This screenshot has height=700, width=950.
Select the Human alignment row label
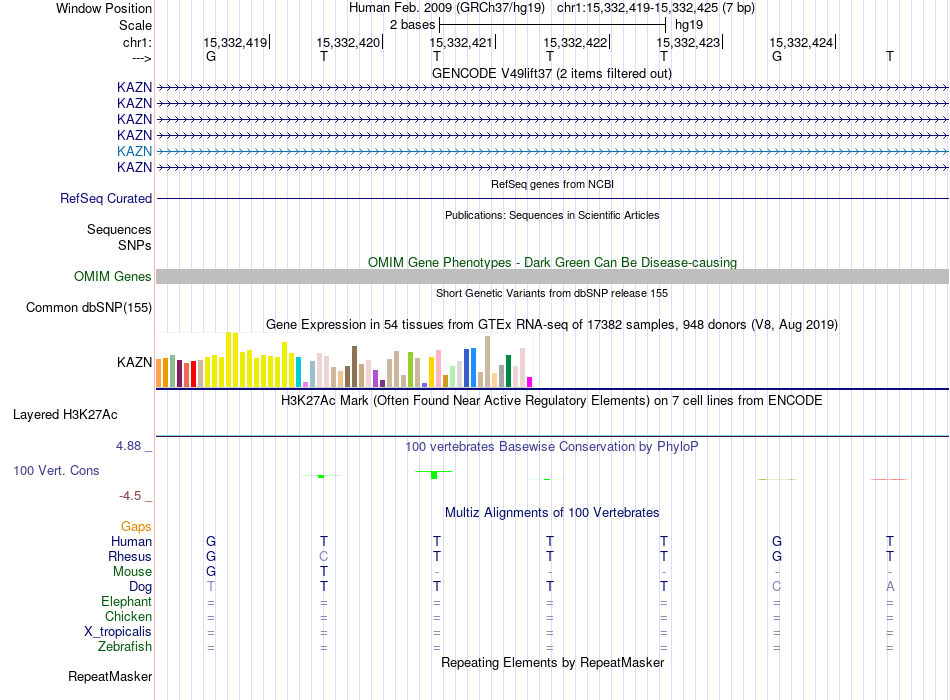131,542
